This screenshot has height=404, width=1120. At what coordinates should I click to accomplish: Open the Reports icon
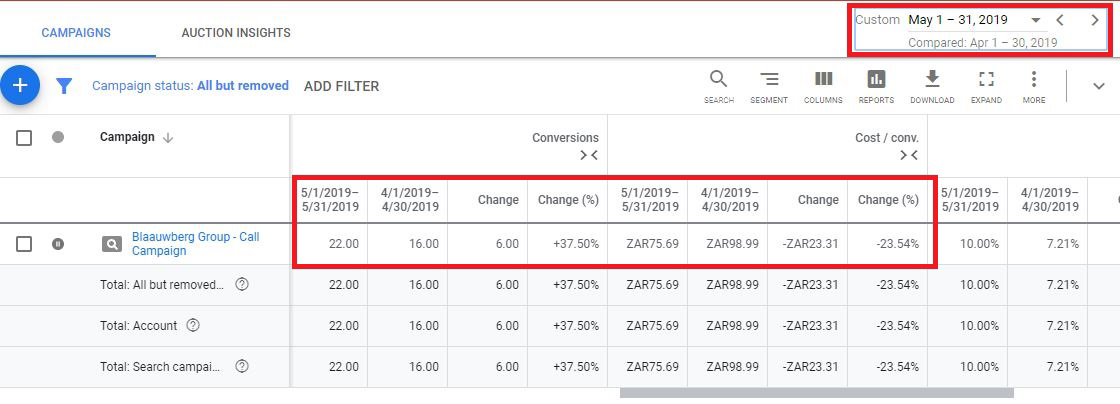[876, 80]
